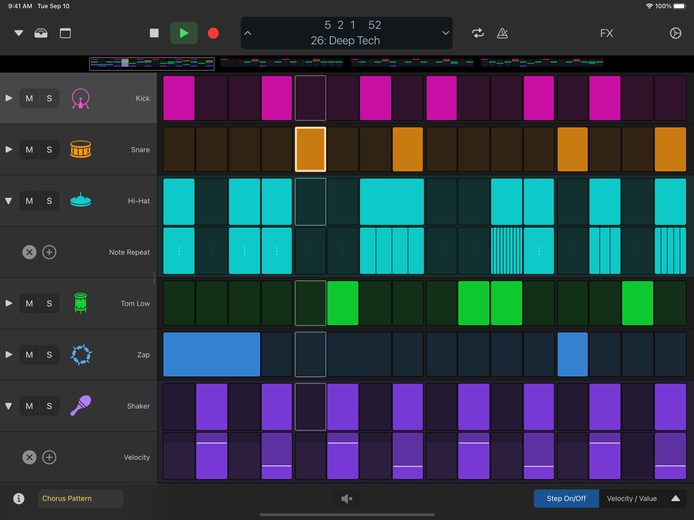Solo the Zap row
Image resolution: width=694 pixels, height=520 pixels.
[49, 354]
